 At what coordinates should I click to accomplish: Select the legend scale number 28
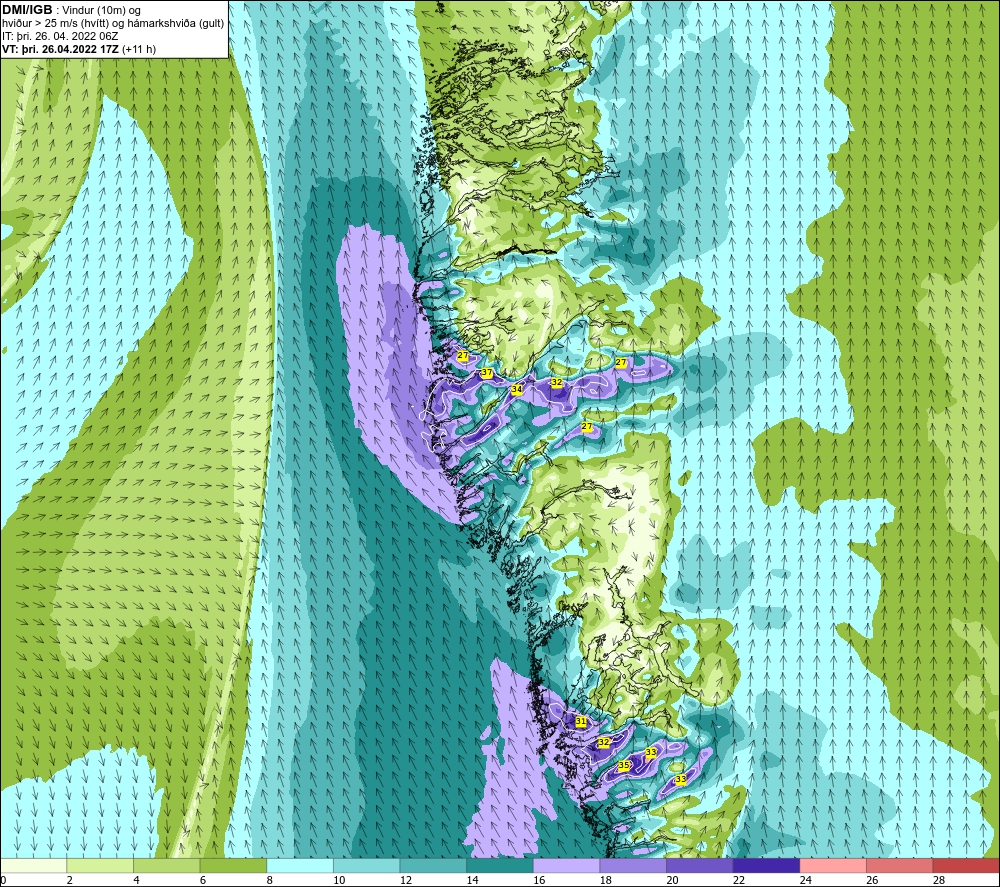[x=939, y=880]
